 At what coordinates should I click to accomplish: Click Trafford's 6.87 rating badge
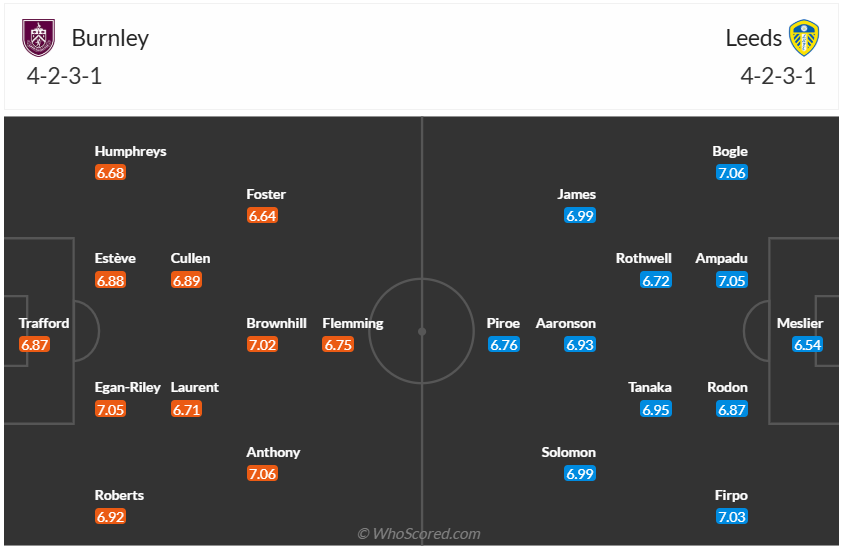[34, 345]
